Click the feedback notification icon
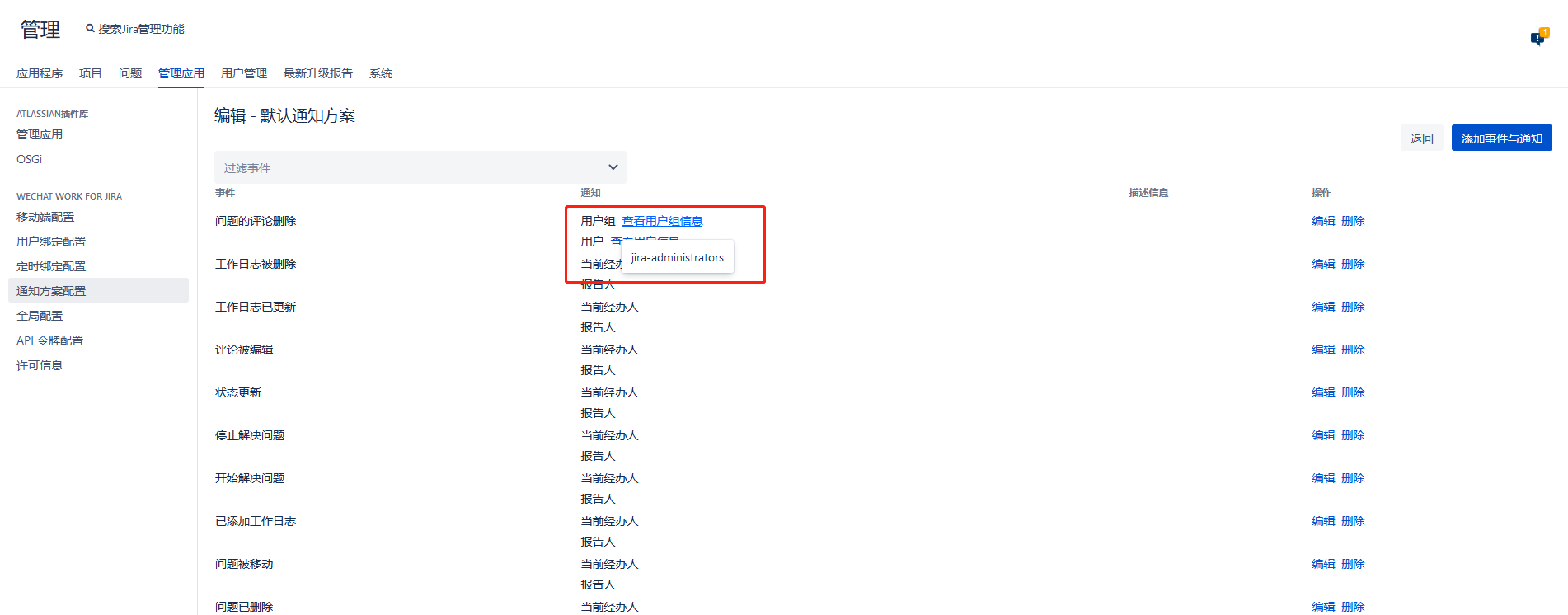The image size is (1568, 615). (x=1538, y=38)
